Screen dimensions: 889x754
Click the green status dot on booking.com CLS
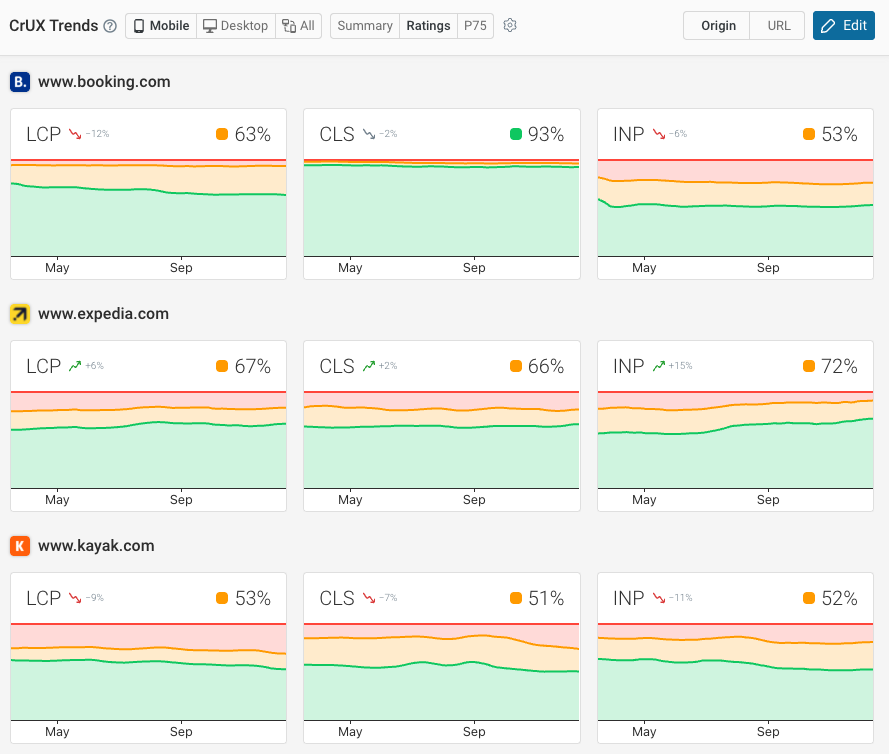pos(515,133)
